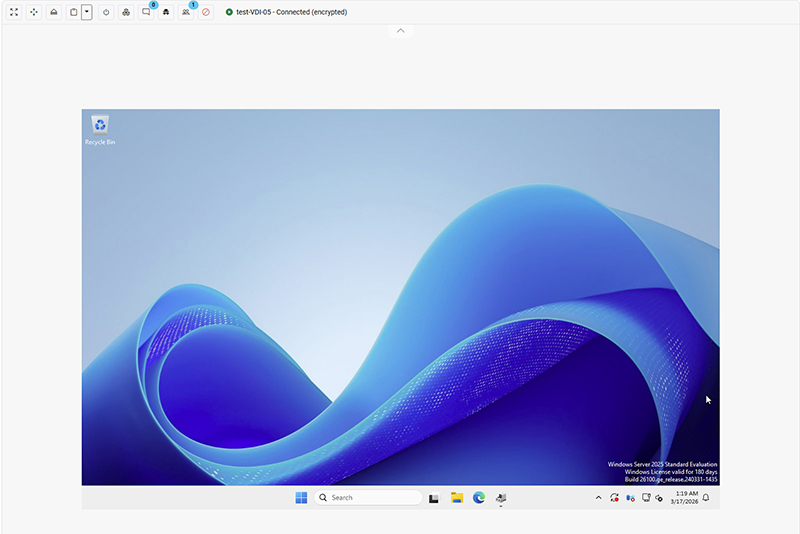800x534 pixels.
Task: Click the red disconnect circle icon
Action: pos(206,12)
